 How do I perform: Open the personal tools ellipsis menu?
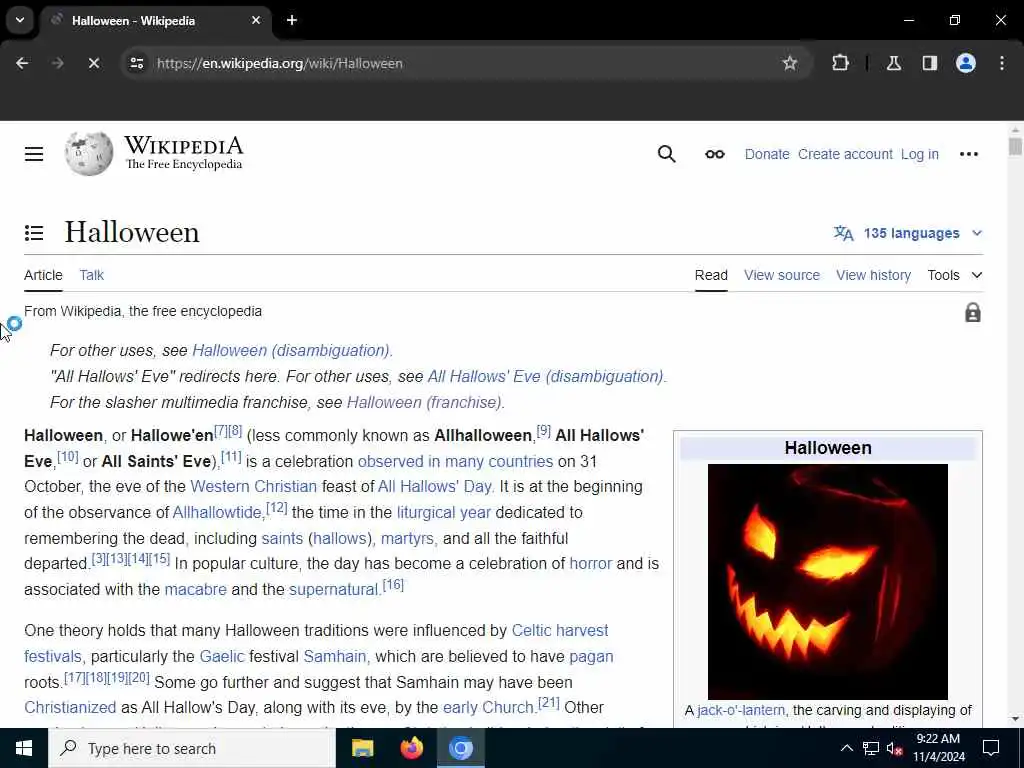[x=968, y=154]
